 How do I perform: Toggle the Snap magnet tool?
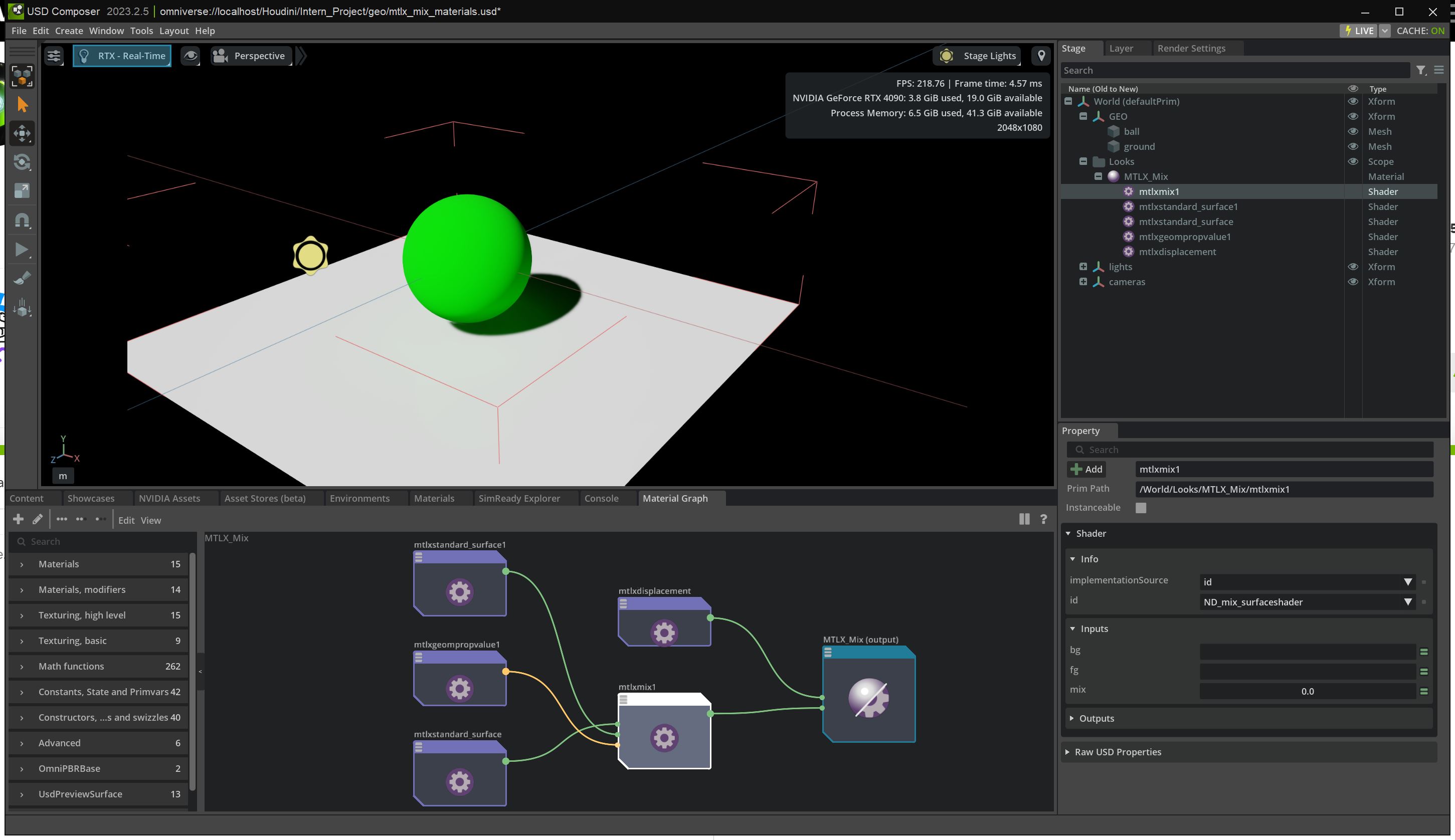tap(22, 221)
